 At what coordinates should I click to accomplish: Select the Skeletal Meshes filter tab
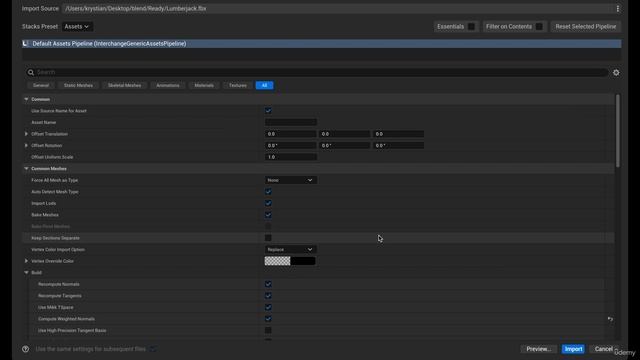(124, 85)
